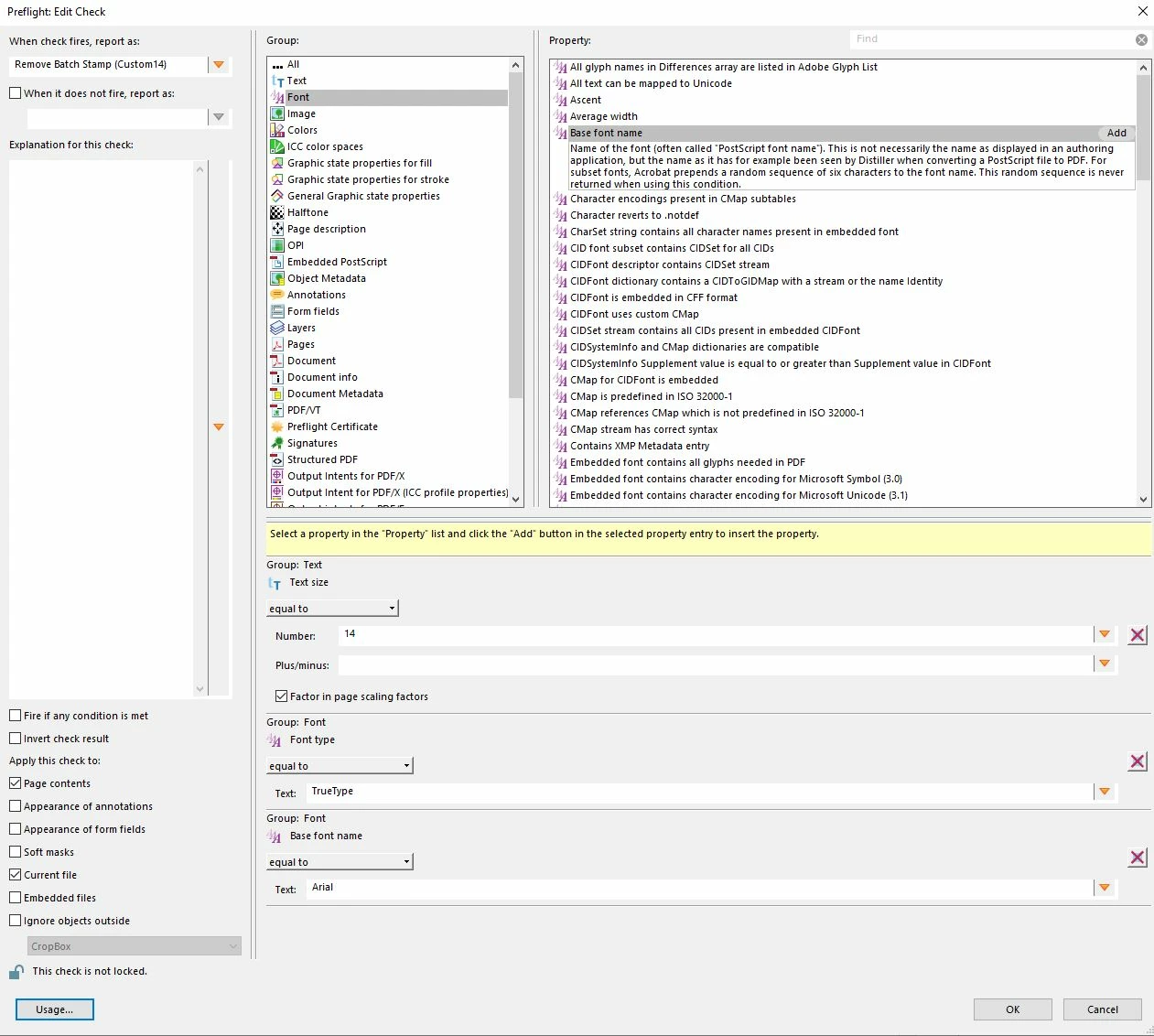Click the Add button for Base font name

coord(1116,134)
